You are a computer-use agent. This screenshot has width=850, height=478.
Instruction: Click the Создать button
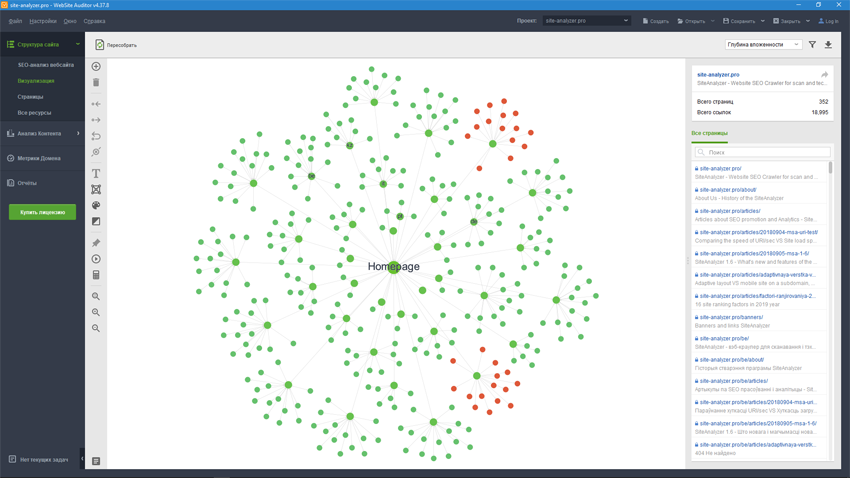(x=655, y=21)
